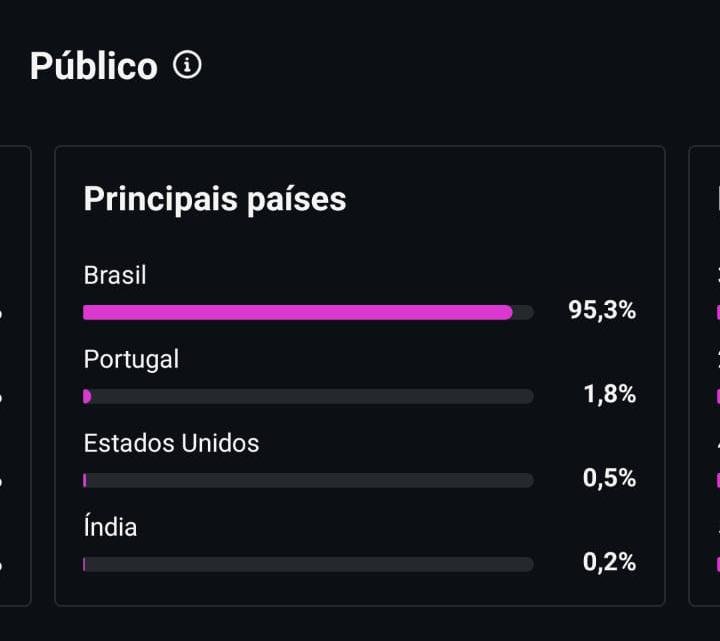This screenshot has height=641, width=720.
Task: Click the Principais países card title
Action: pos(214,199)
